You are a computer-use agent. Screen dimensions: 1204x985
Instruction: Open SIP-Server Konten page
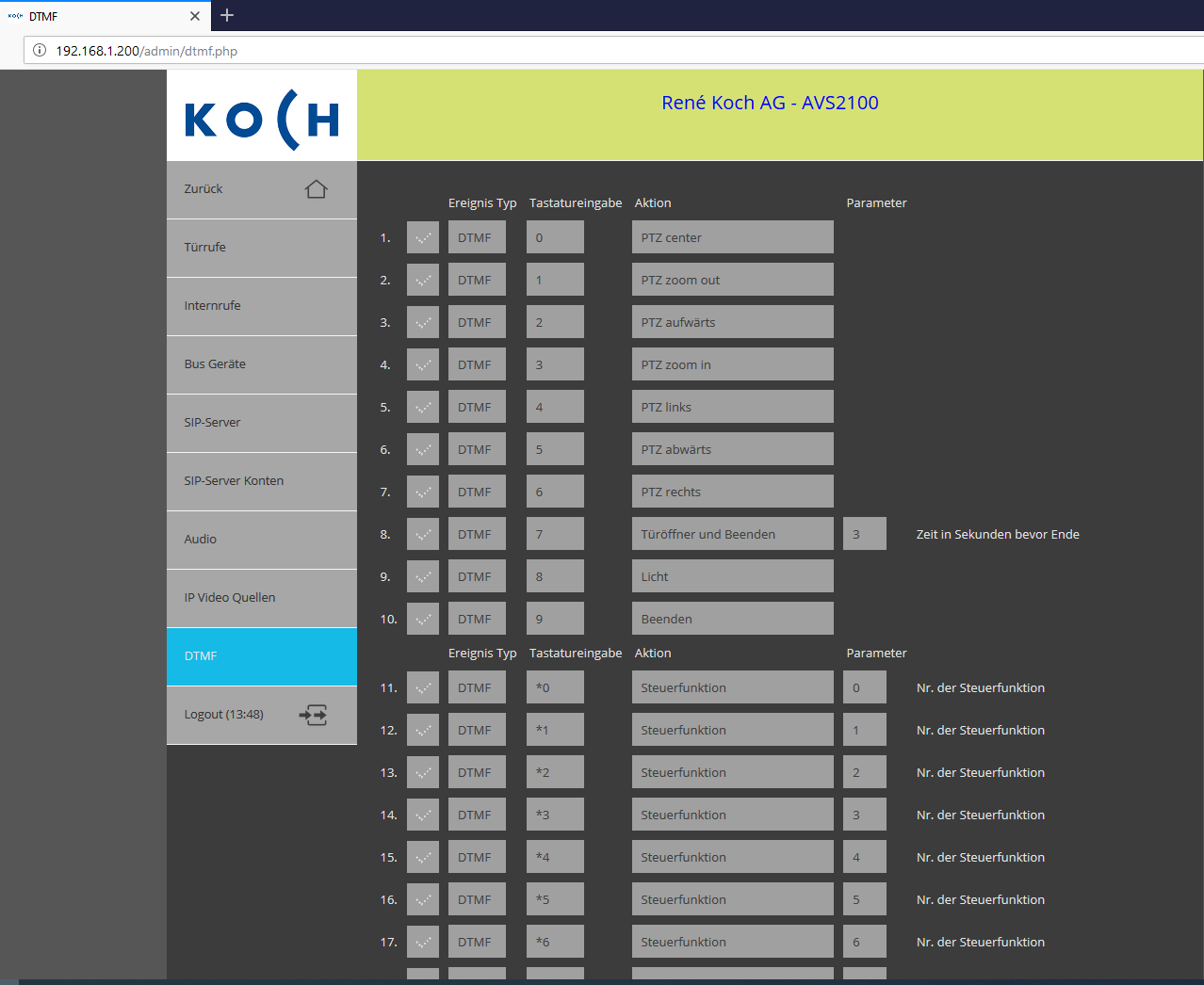(x=262, y=481)
